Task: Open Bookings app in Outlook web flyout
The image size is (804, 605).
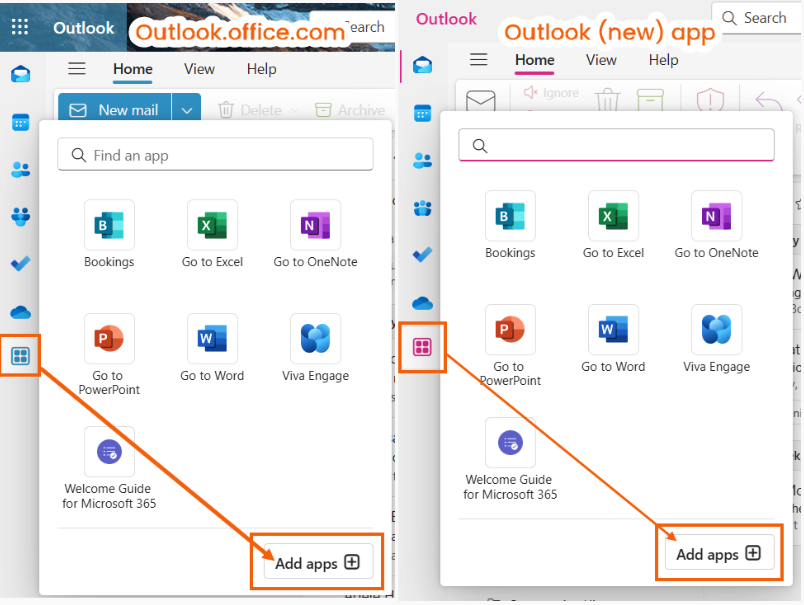Action: click(x=109, y=234)
